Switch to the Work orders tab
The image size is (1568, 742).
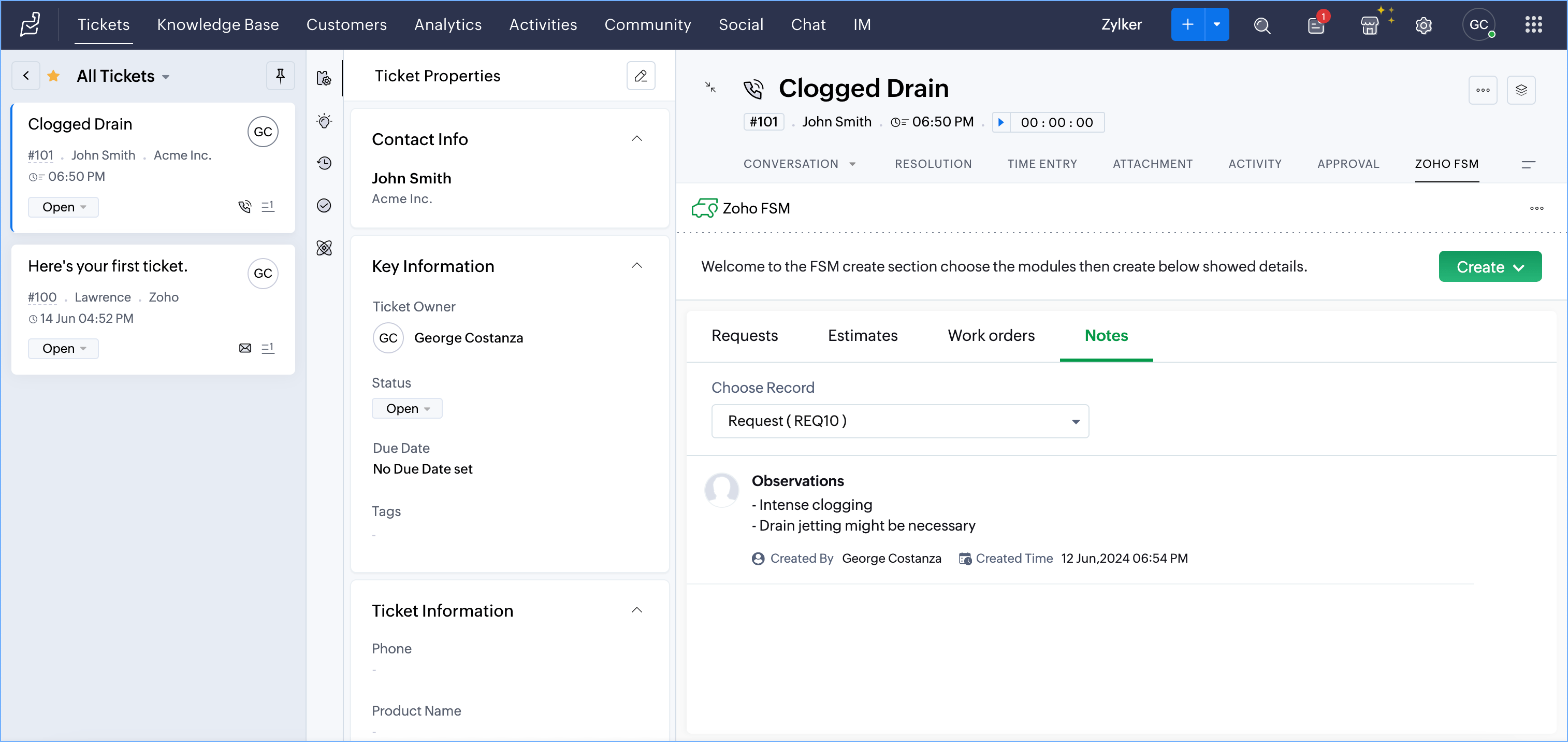[990, 336]
